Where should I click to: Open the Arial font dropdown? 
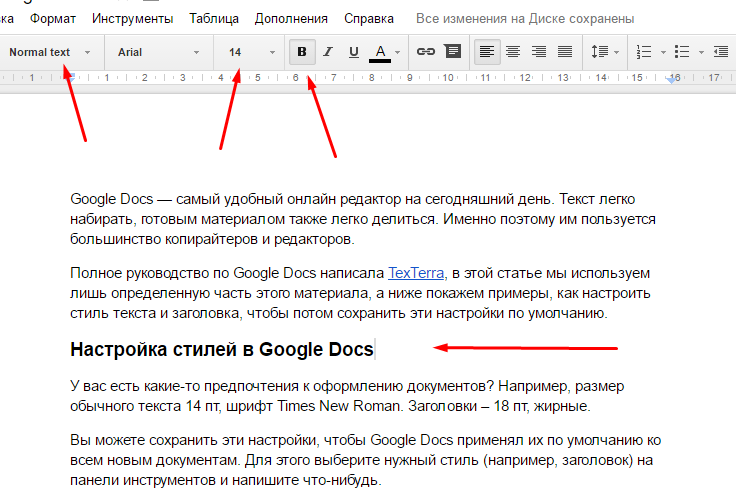point(158,52)
